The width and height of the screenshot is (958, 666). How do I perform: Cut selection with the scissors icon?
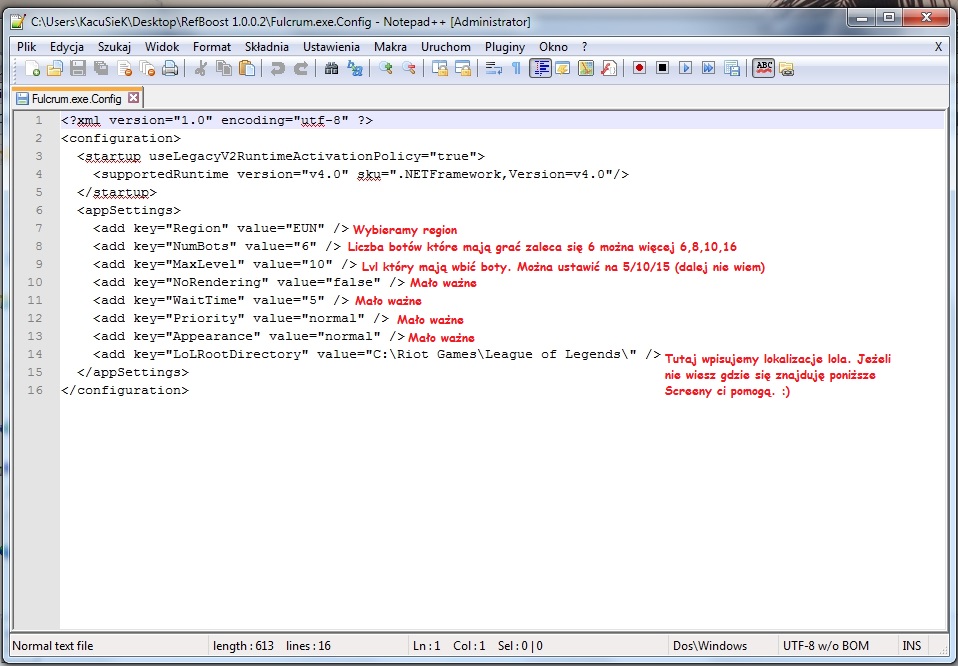pos(200,68)
